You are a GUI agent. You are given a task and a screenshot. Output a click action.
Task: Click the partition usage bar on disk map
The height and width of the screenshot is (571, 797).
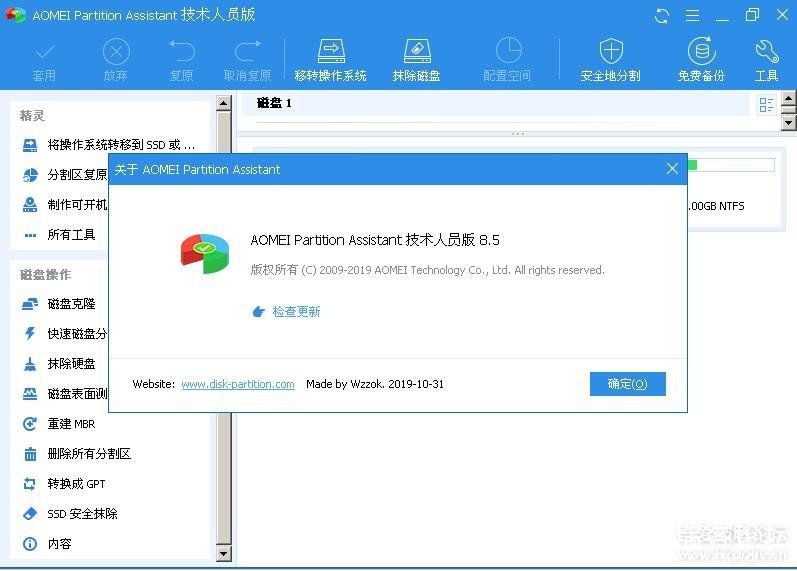point(731,165)
